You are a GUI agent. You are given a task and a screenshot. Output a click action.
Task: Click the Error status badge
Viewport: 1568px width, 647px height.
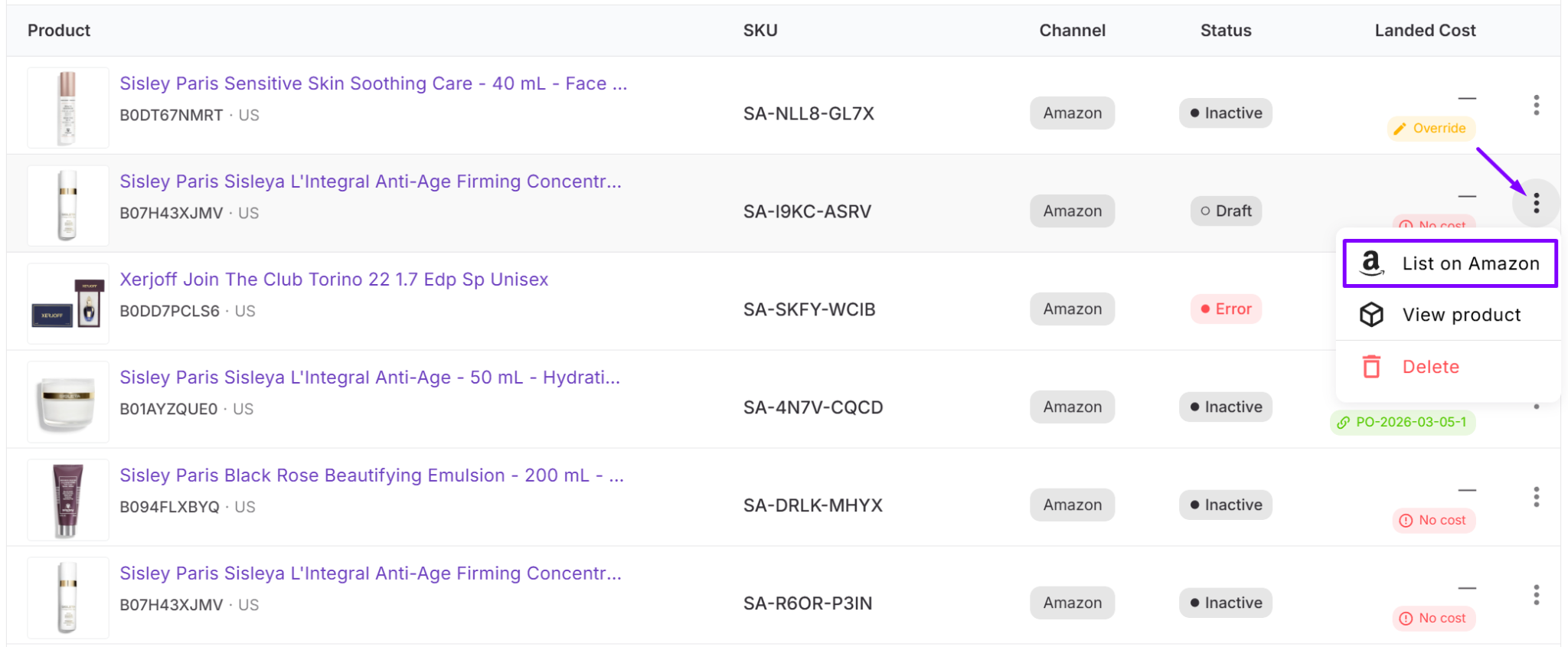tap(1226, 309)
